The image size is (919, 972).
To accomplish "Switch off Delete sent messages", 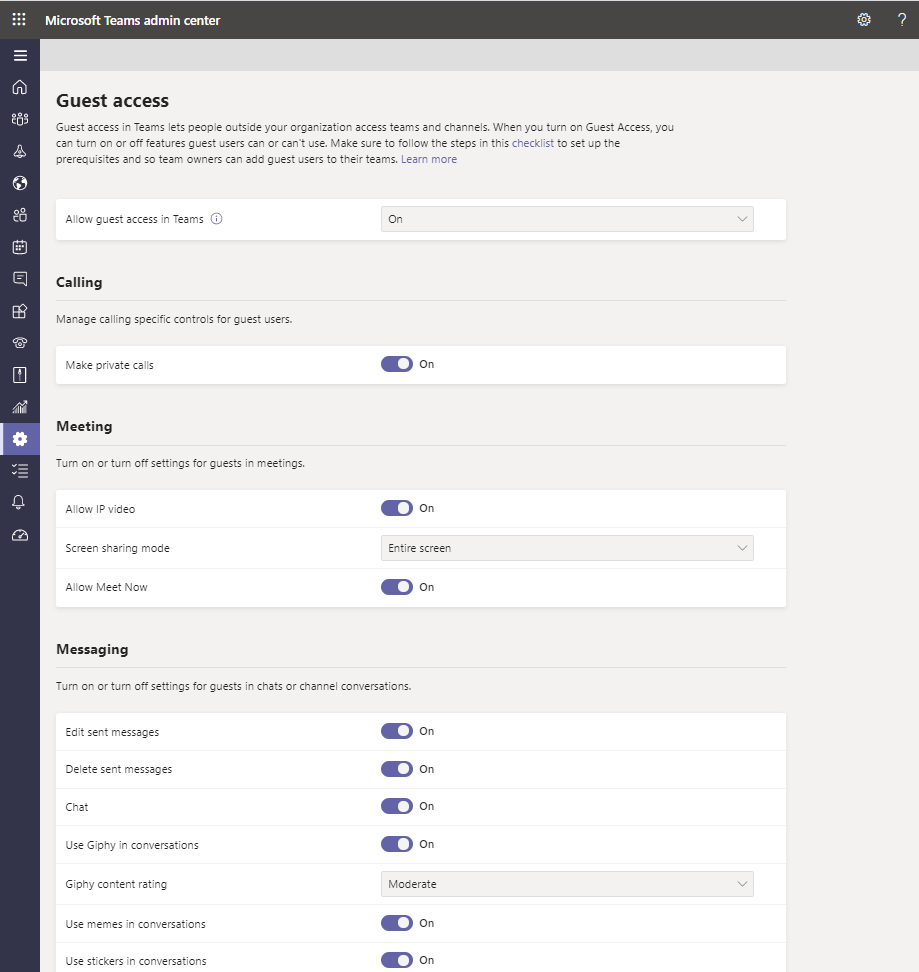I will pos(397,769).
